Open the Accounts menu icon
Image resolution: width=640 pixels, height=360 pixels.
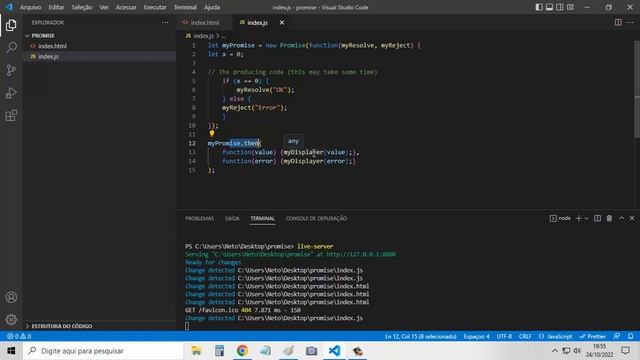point(11,297)
